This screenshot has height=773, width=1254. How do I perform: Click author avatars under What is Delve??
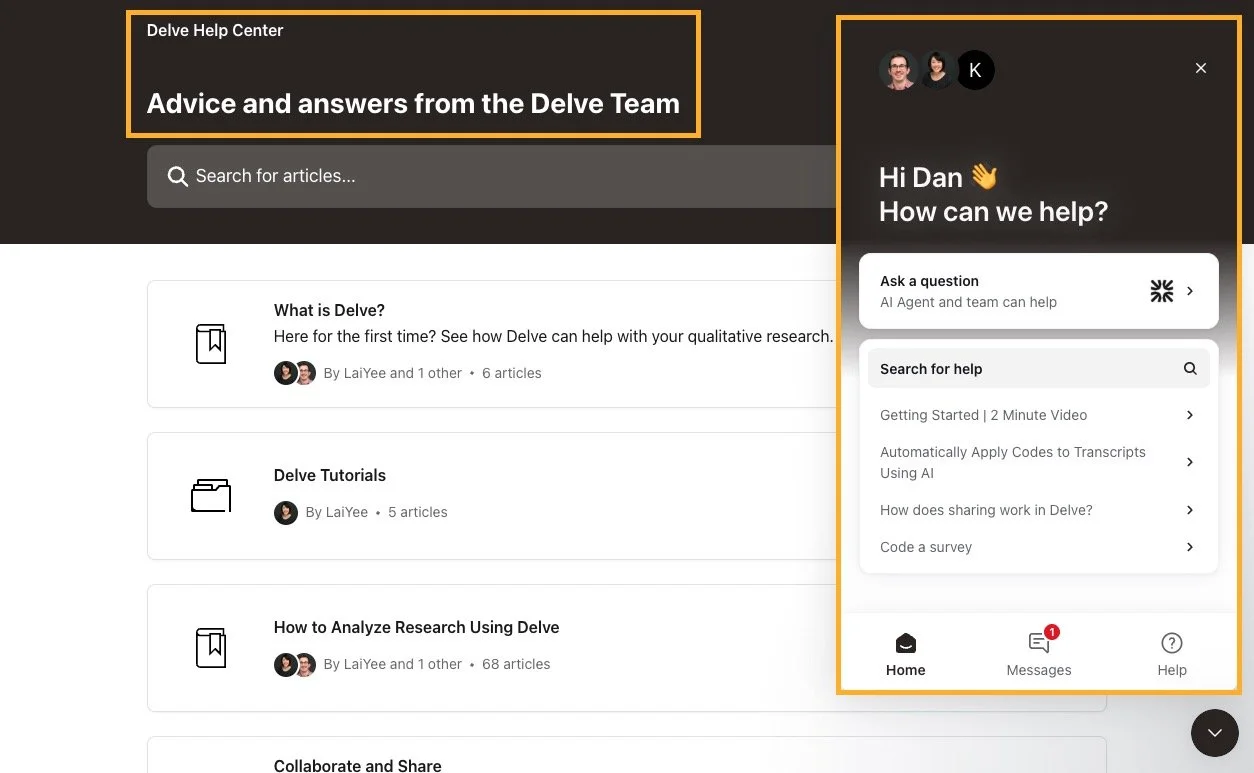tap(295, 373)
